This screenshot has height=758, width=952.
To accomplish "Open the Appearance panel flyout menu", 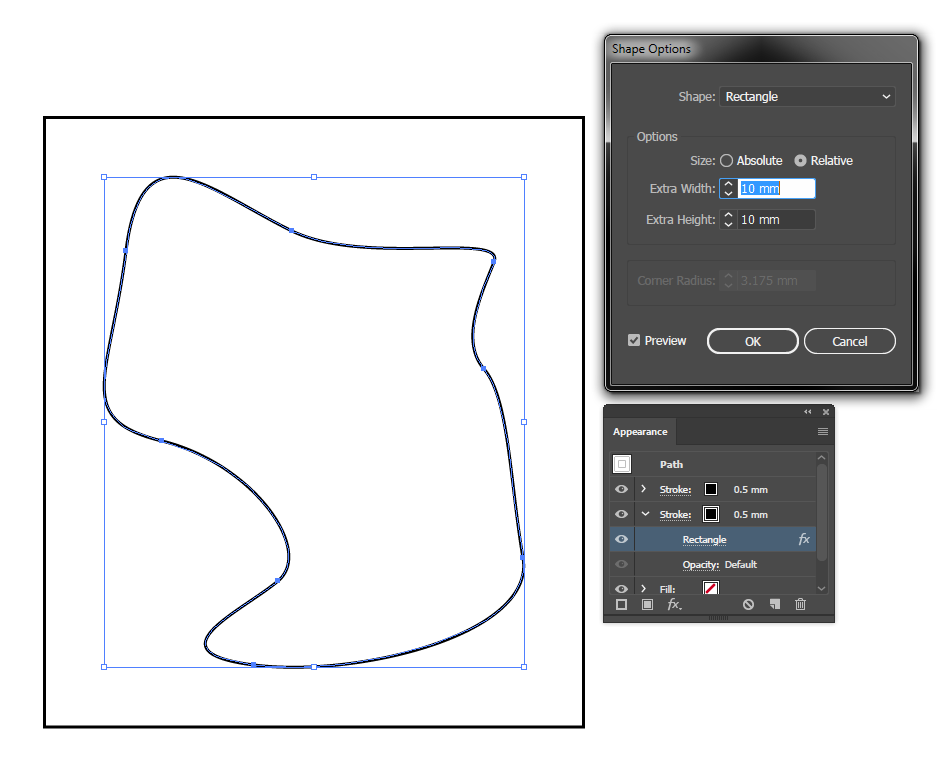I will (x=823, y=431).
